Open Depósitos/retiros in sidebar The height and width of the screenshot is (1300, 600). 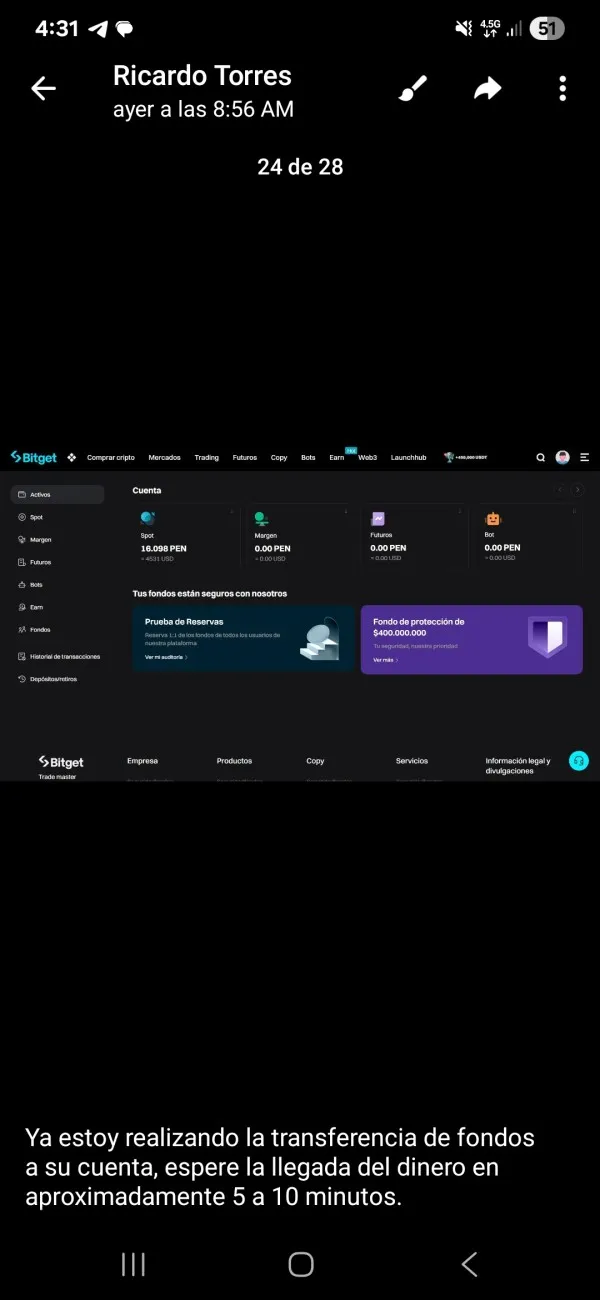click(x=48, y=679)
